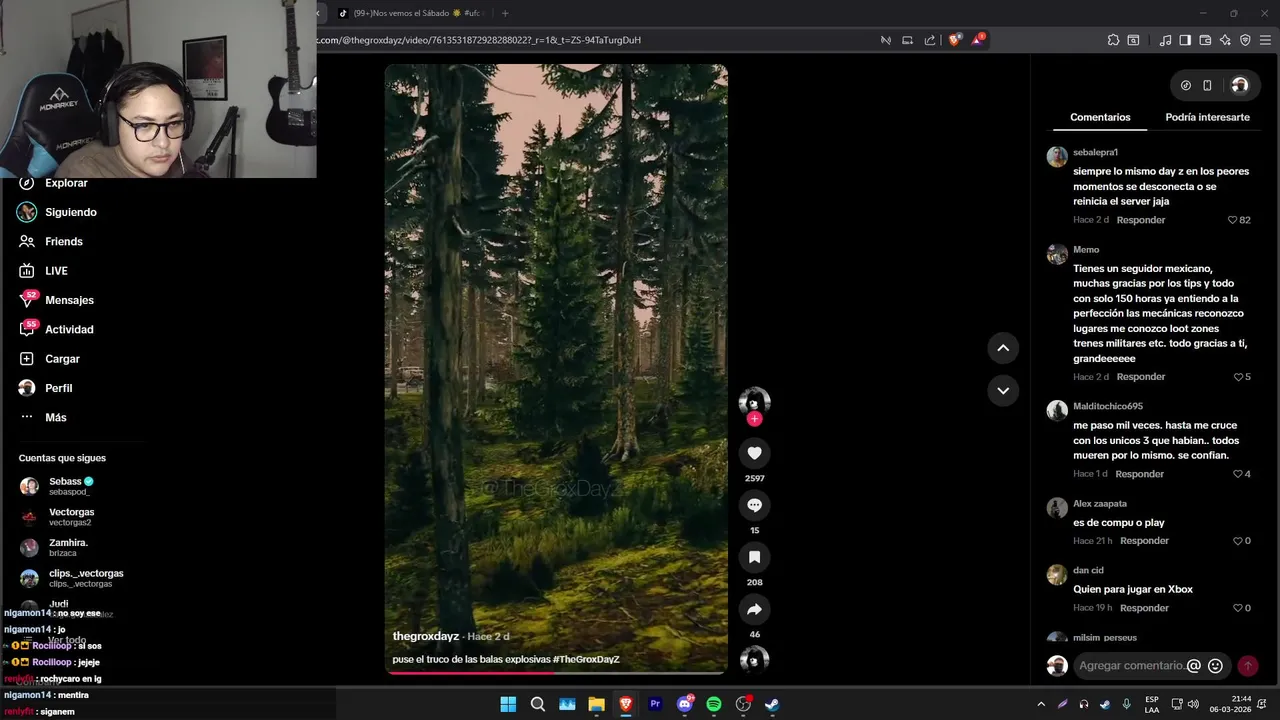The height and width of the screenshot is (720, 1280).
Task: Open new browser tab plus button
Action: (505, 13)
